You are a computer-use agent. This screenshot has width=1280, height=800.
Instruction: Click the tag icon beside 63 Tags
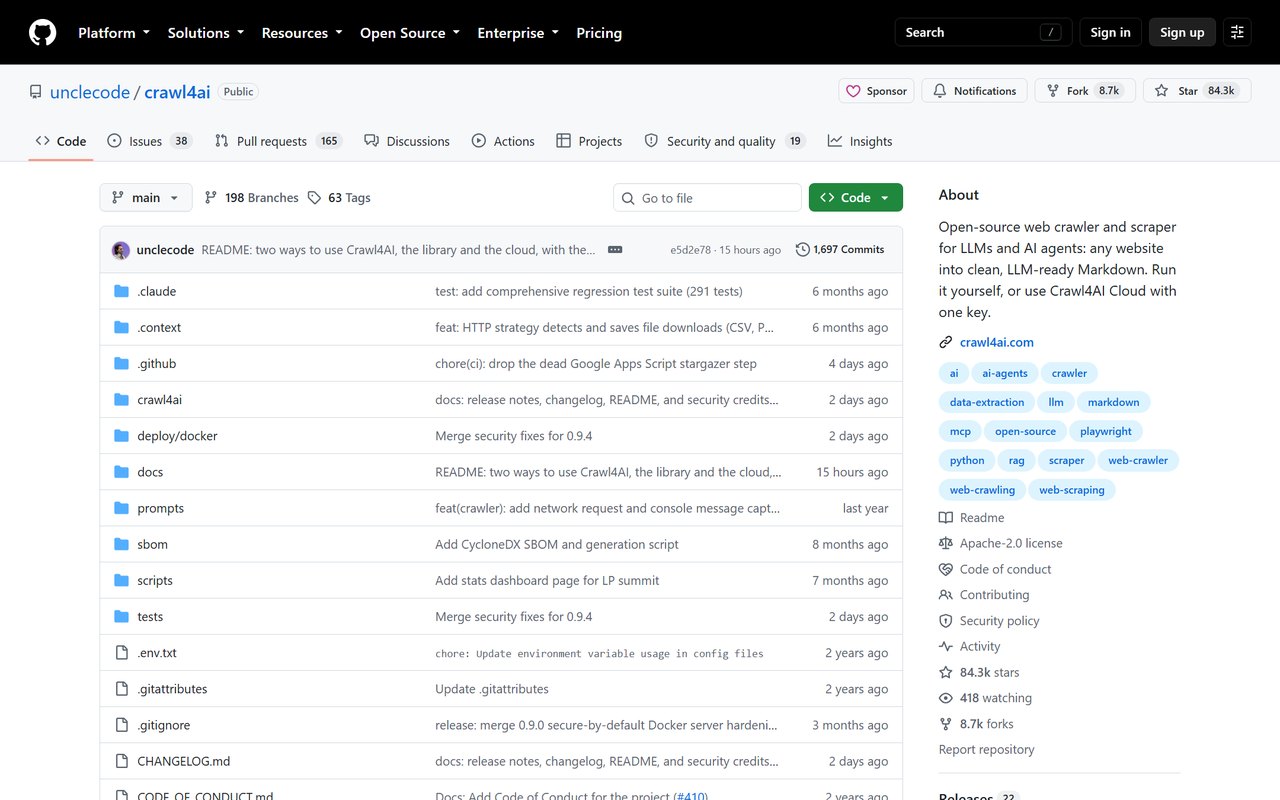(x=314, y=198)
